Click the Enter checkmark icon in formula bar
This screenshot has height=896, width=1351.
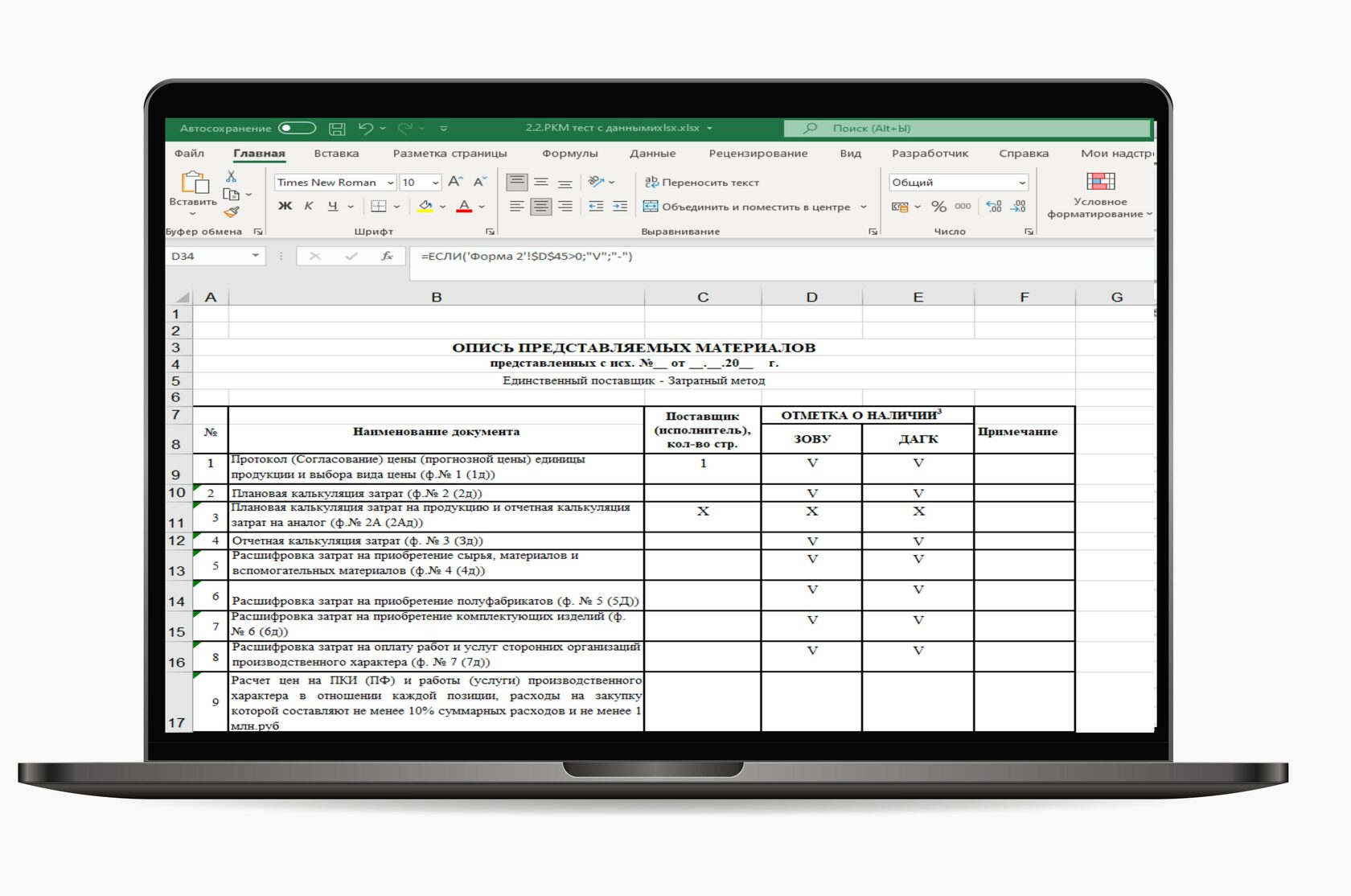[351, 257]
